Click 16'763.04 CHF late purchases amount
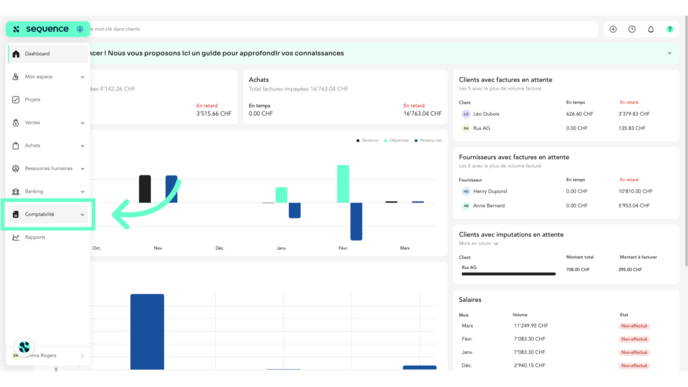The height and width of the screenshot is (387, 688). [423, 114]
